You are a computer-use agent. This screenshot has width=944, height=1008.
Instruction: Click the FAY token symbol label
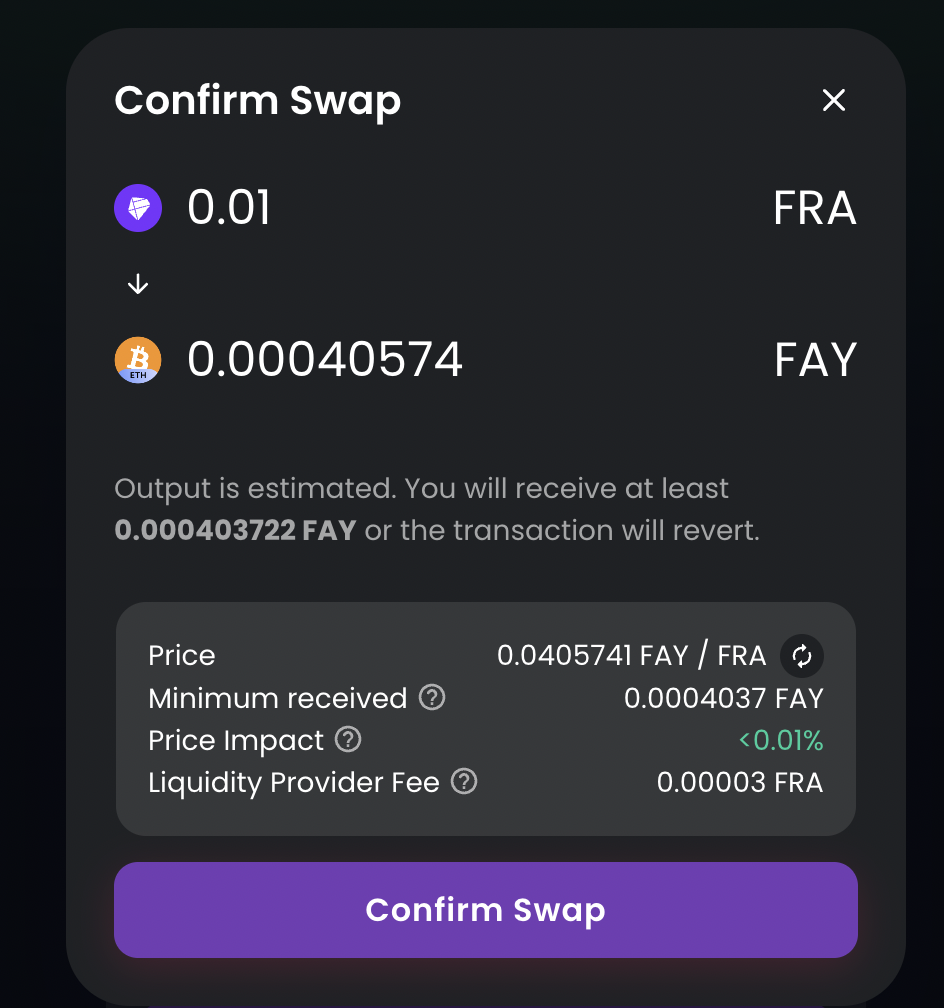[x=815, y=360]
